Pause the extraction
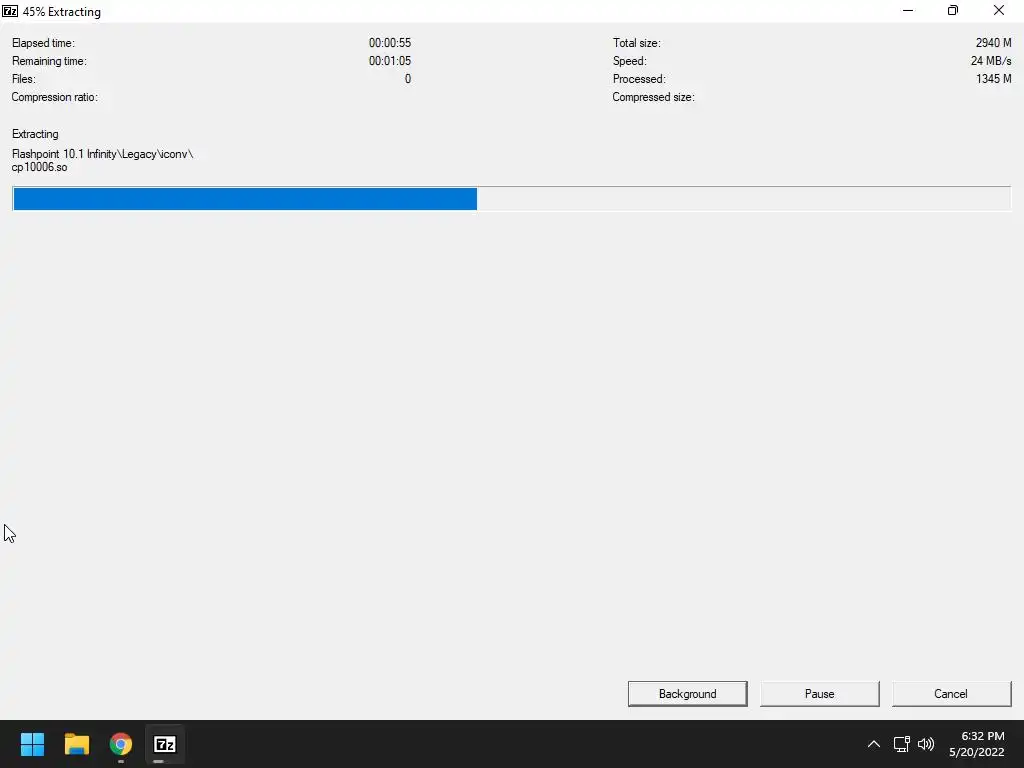The height and width of the screenshot is (768, 1024). click(x=819, y=694)
